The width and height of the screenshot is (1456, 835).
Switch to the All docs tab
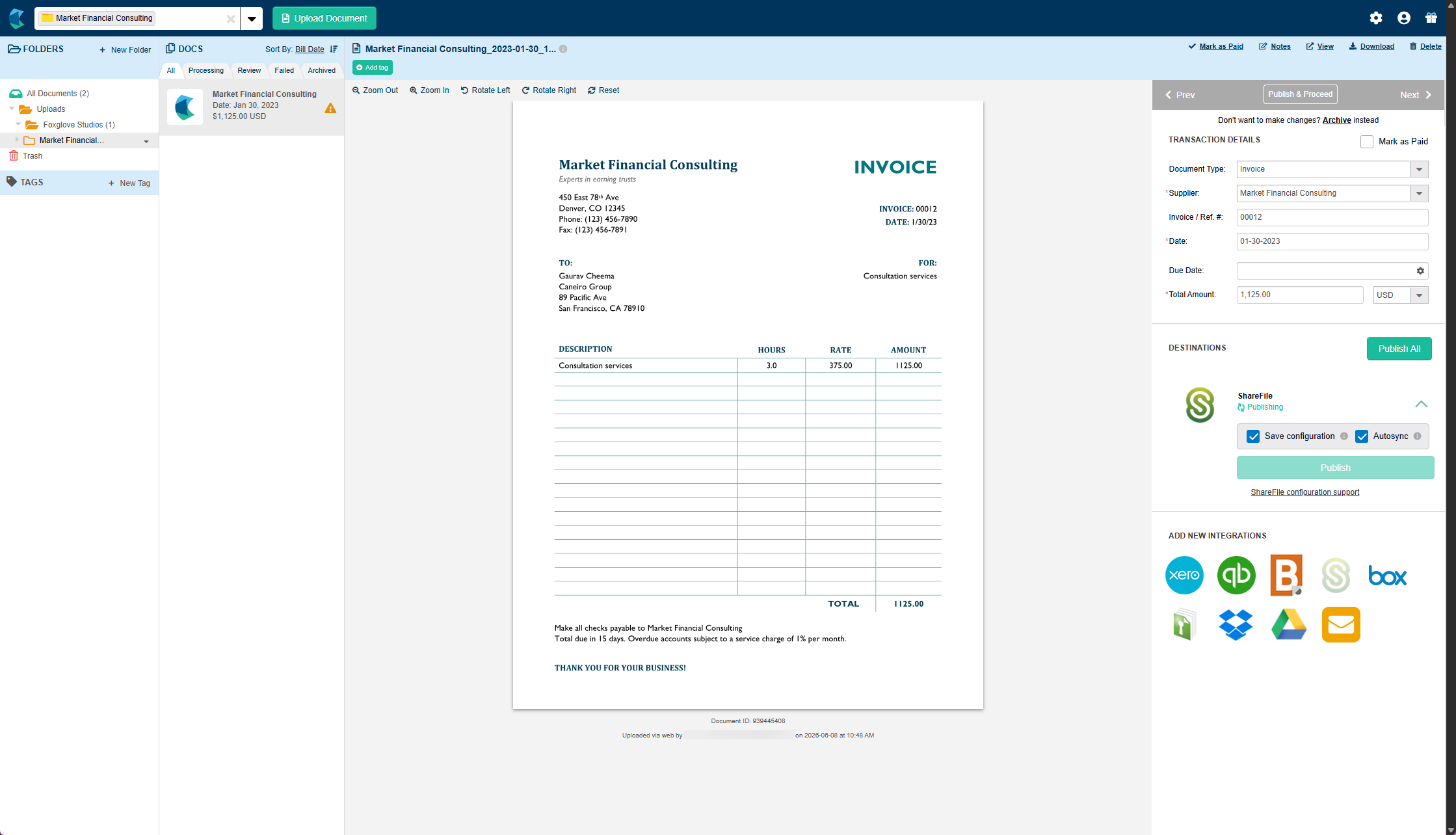tap(170, 70)
